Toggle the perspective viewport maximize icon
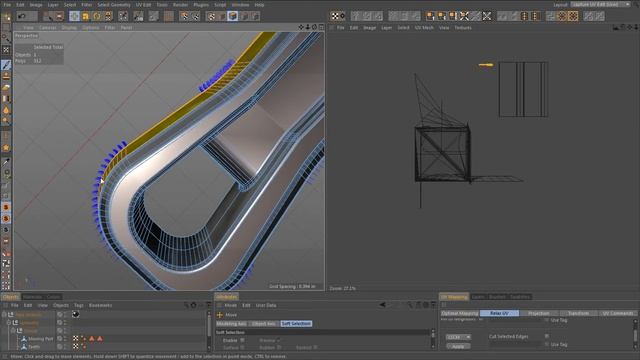This screenshot has height=360, width=640. (x=321, y=27)
